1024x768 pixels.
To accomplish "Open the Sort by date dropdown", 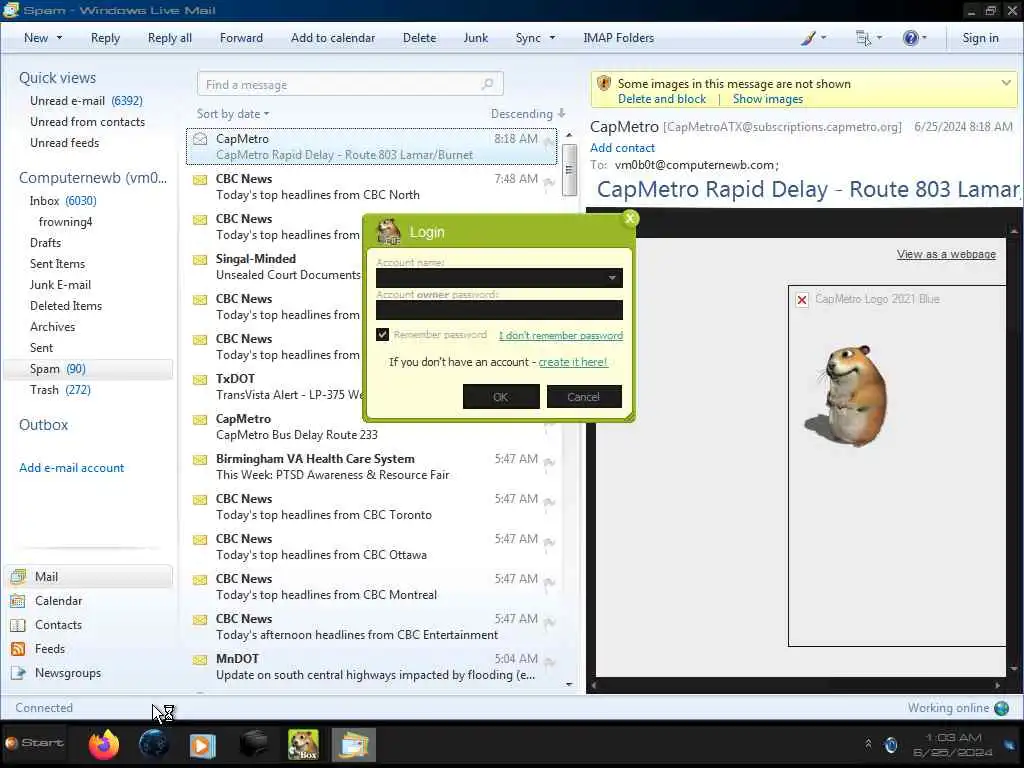I will (233, 114).
